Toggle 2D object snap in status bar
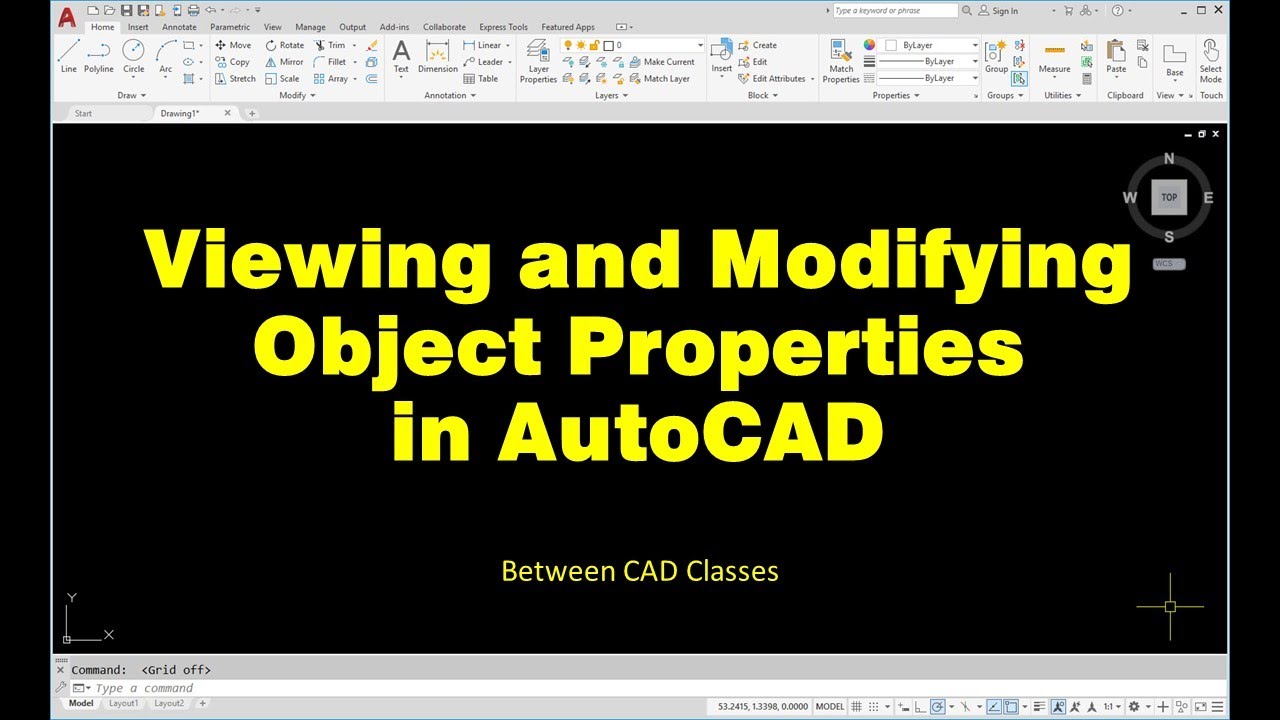The width and height of the screenshot is (1280, 720). 1011,706
